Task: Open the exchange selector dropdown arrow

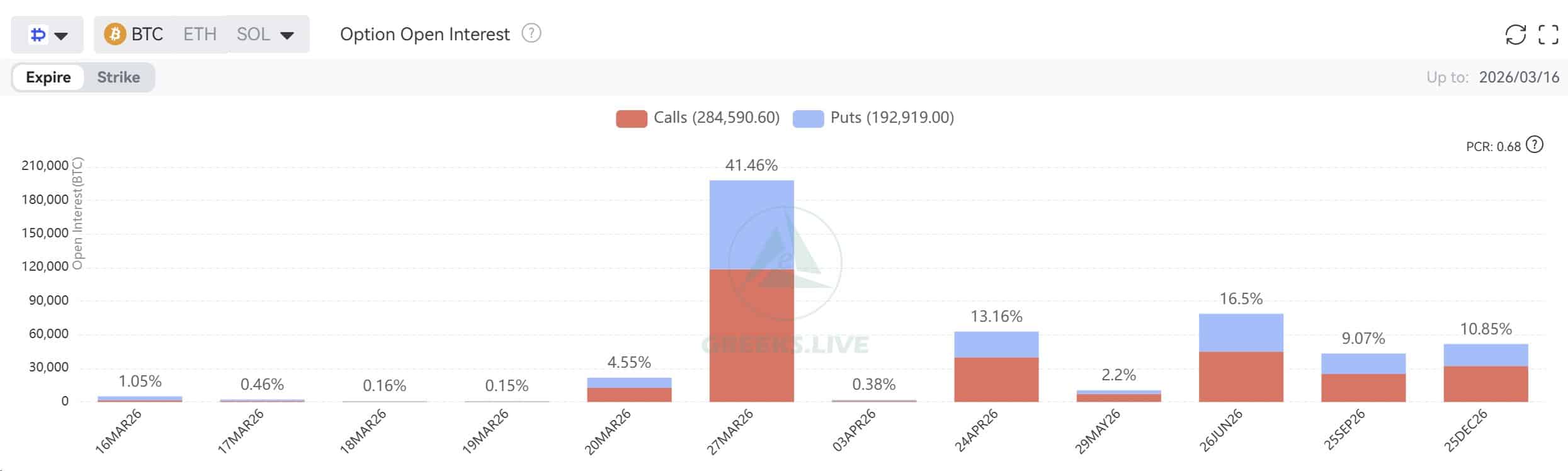Action: (61, 35)
